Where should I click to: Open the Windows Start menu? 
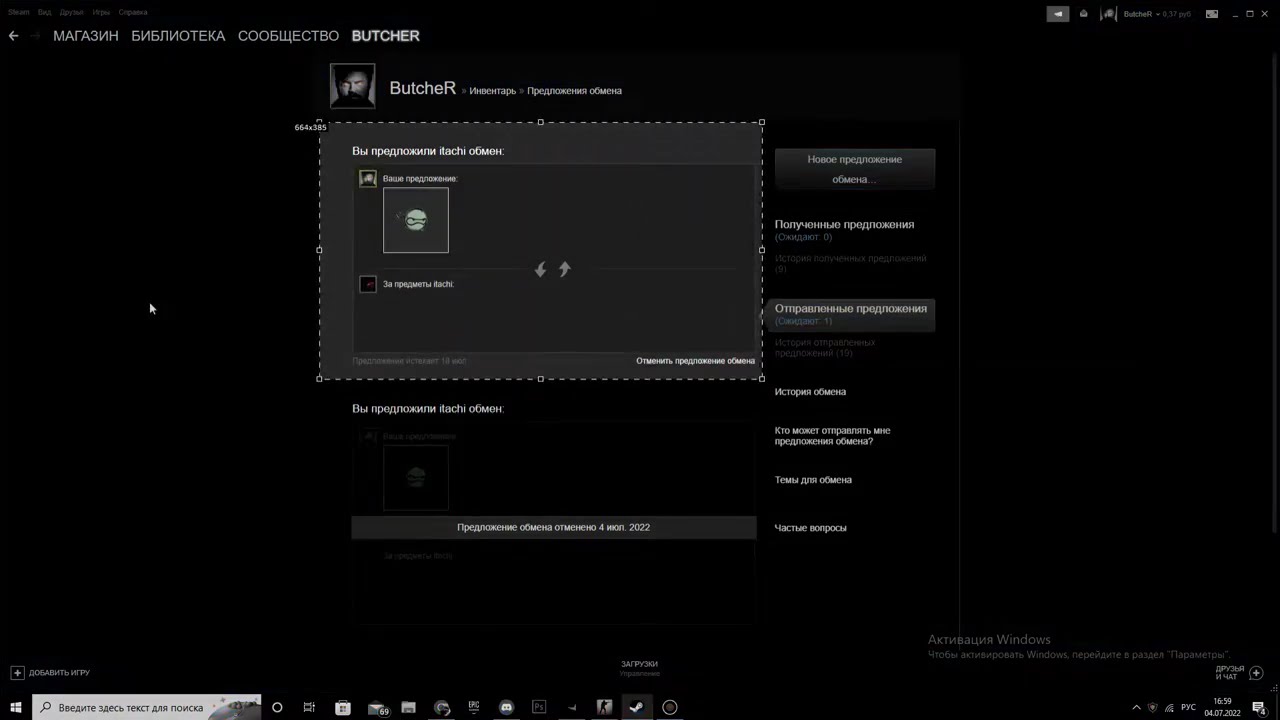click(x=16, y=707)
